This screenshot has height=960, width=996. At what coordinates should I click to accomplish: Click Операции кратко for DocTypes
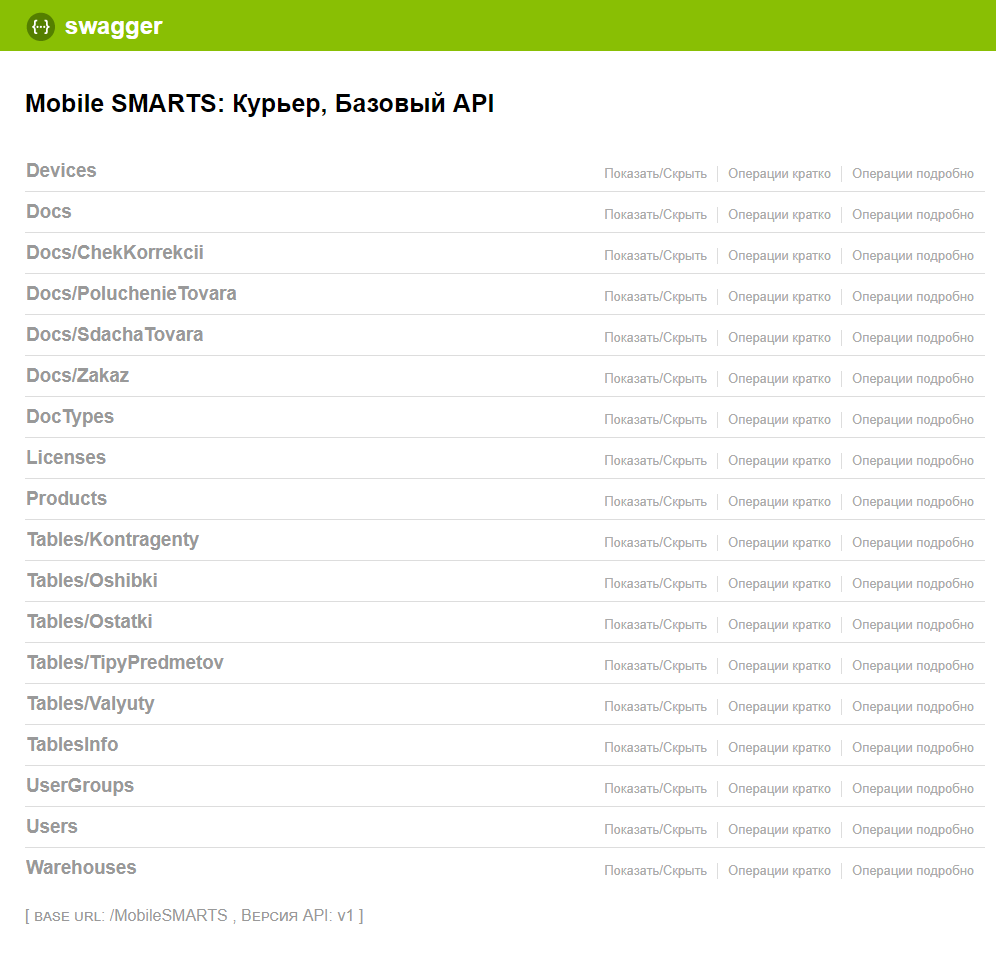(x=779, y=419)
